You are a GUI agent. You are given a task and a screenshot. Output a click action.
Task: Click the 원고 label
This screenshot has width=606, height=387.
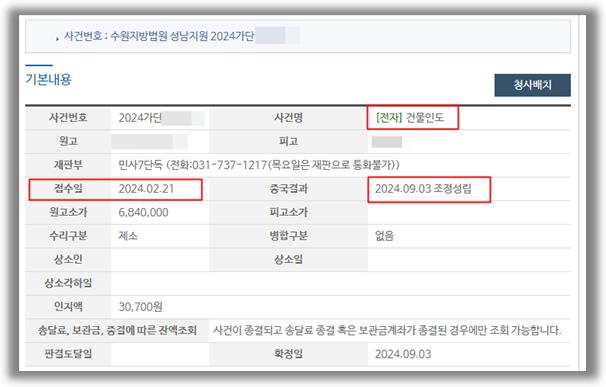pyautogui.click(x=68, y=141)
